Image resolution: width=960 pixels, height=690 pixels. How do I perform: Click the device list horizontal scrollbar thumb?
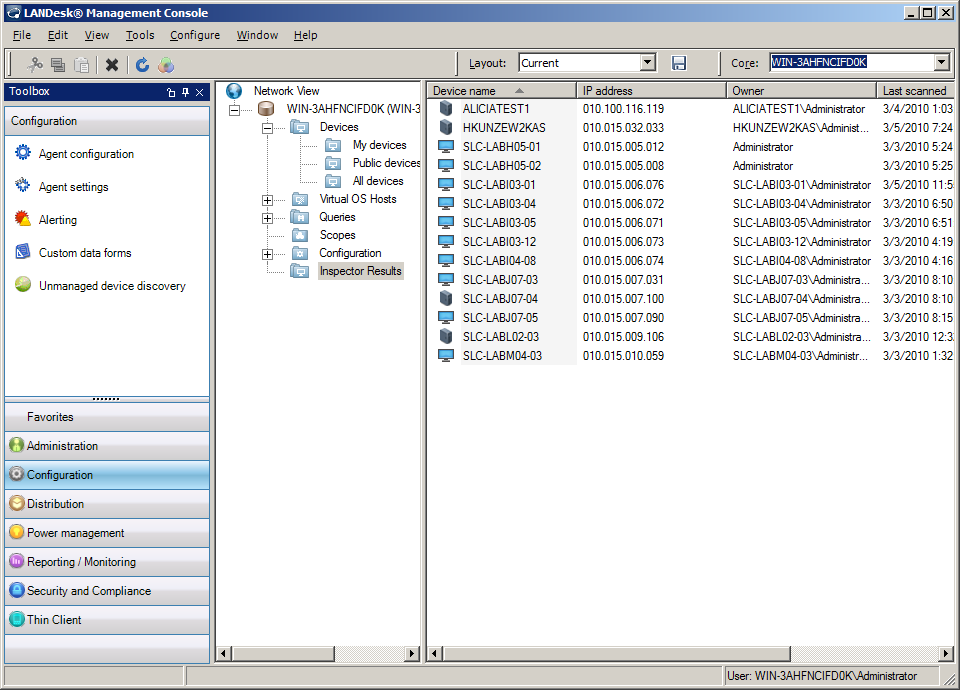[x=617, y=653]
